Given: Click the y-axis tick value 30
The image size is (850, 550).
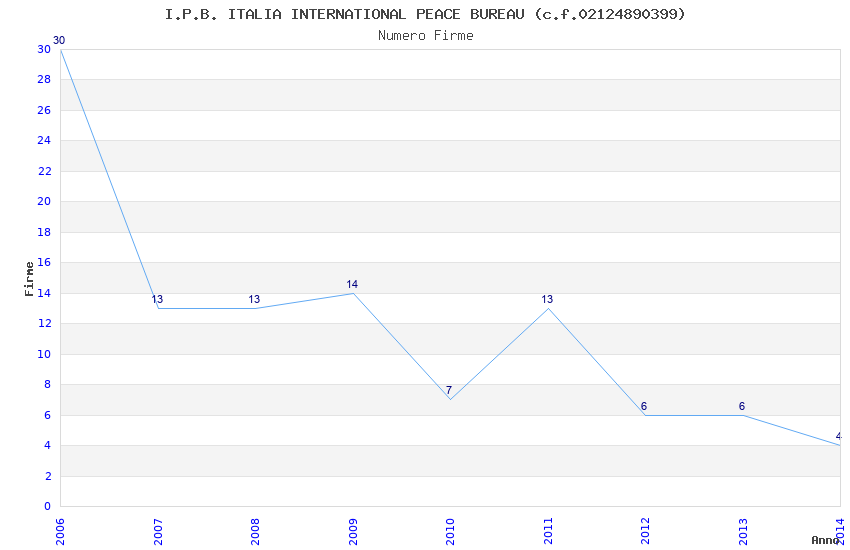Looking at the screenshot, I should [44, 49].
